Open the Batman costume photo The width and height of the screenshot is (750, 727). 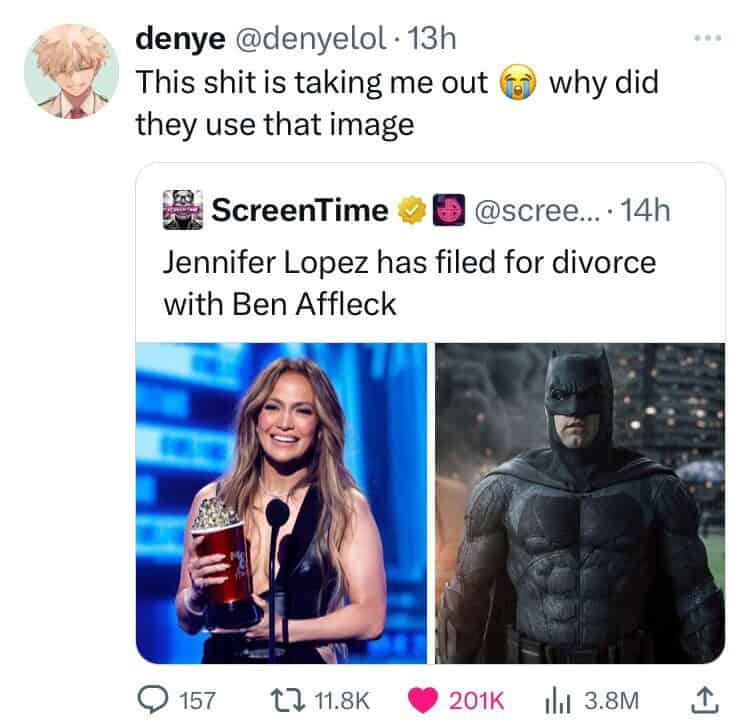click(580, 503)
